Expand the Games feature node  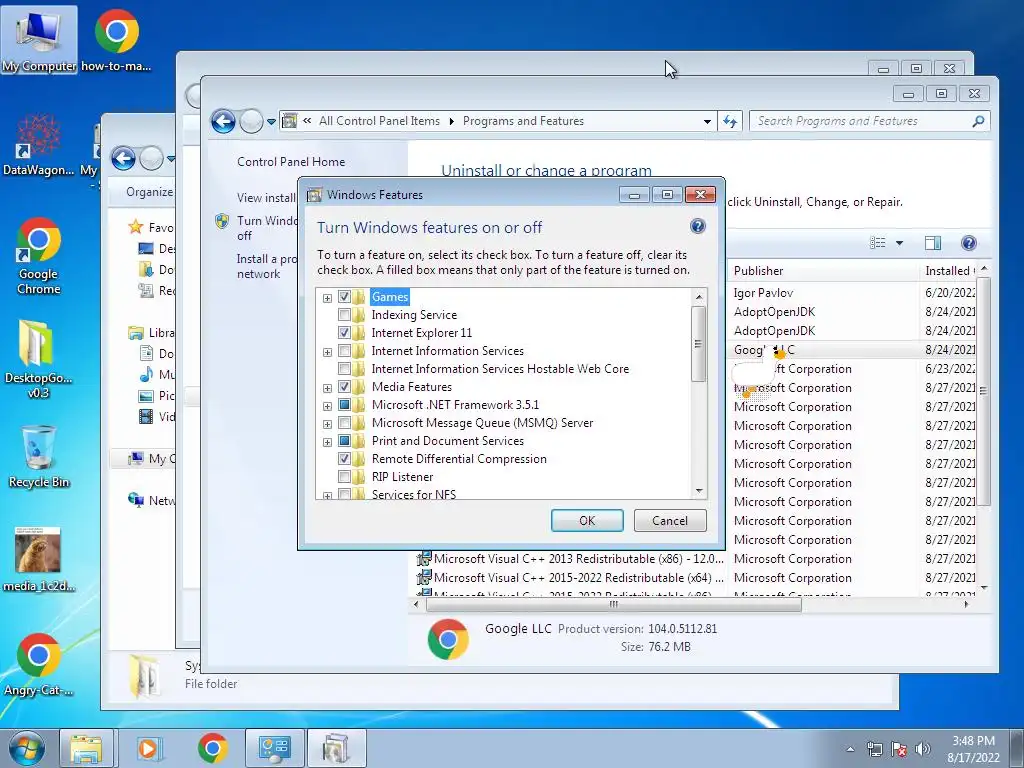coord(327,298)
